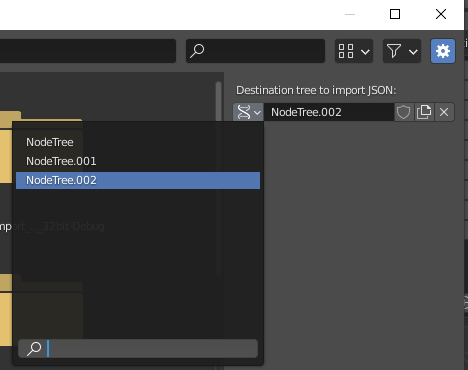Minimize the file browser window

click(x=350, y=14)
